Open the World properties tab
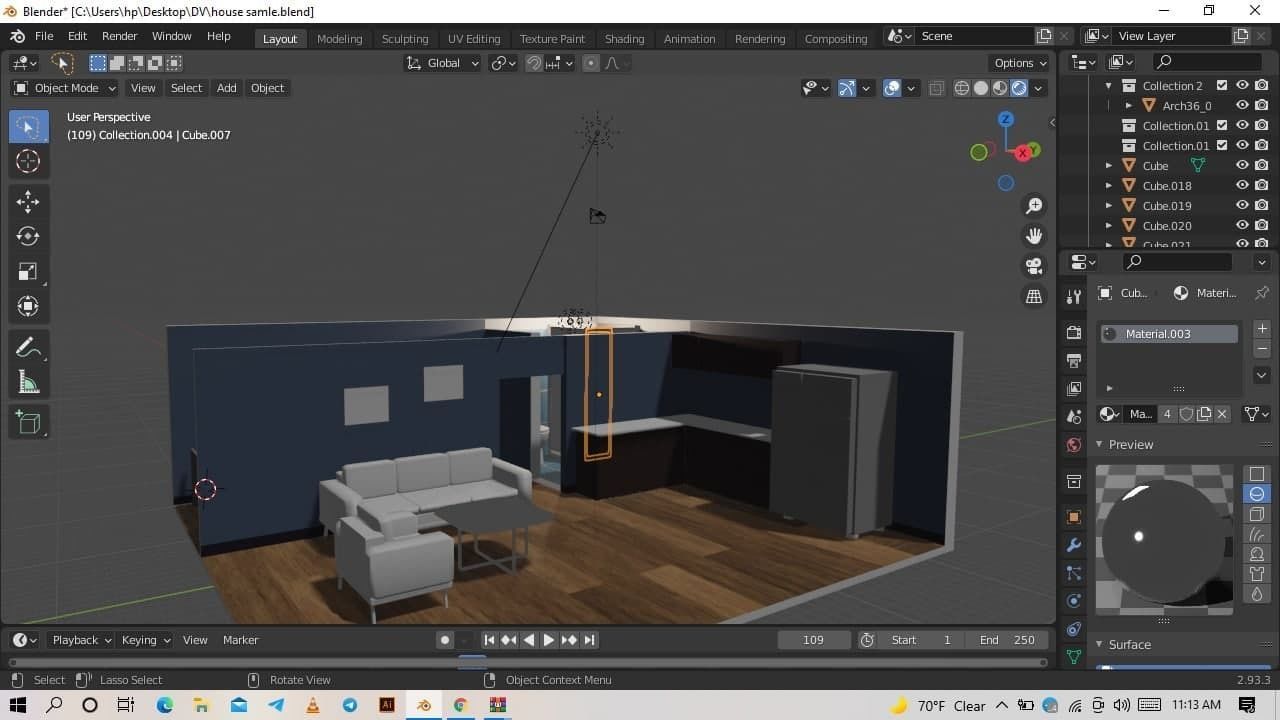Viewport: 1280px width, 720px height. pyautogui.click(x=1073, y=445)
